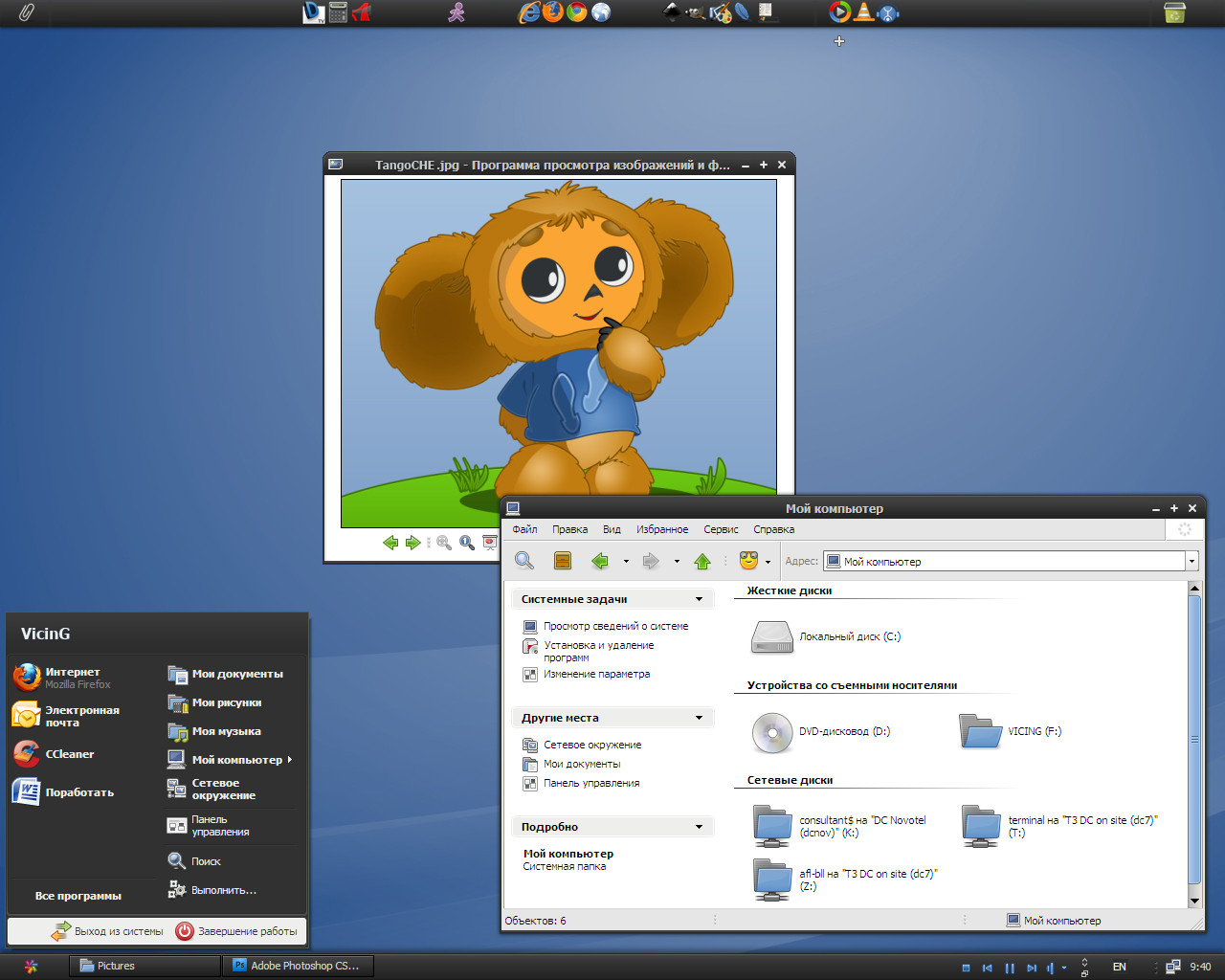Click the green Back arrow in Explorer
Viewport: 1225px width, 980px height.
point(600,561)
